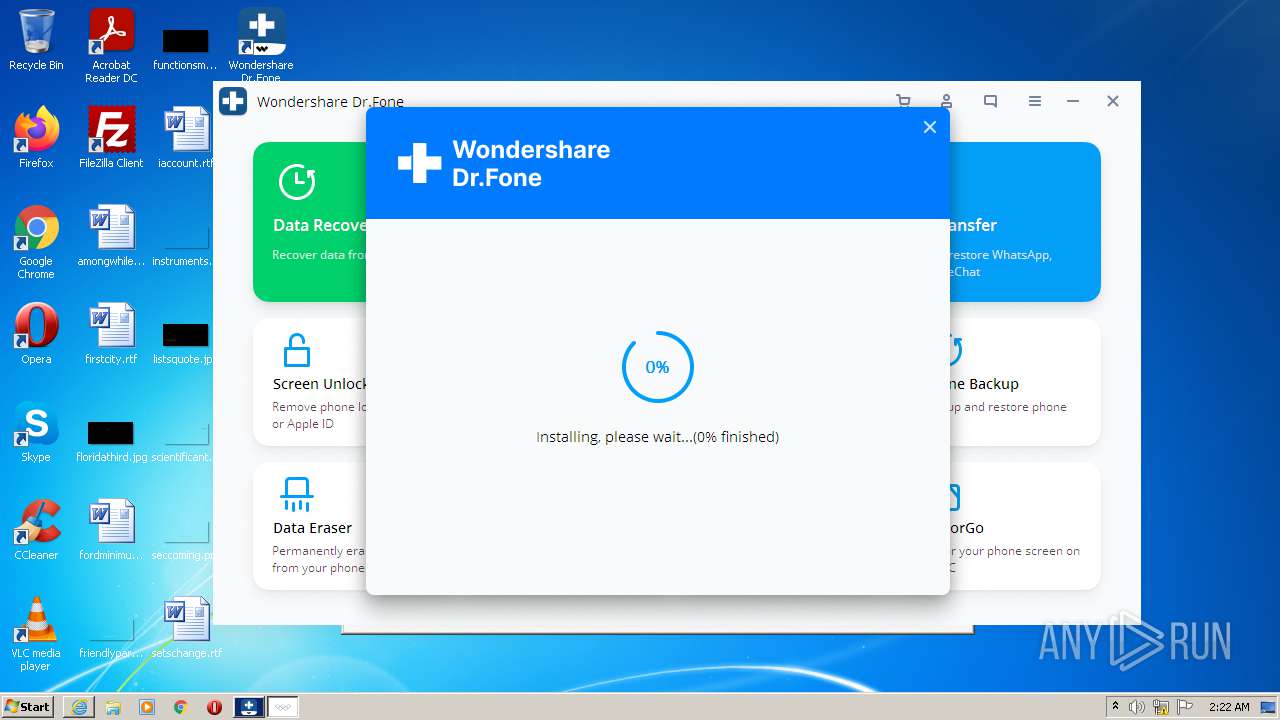Click the Dr.Fone title bar logo
The width and height of the screenshot is (1280, 720).
tap(233, 101)
